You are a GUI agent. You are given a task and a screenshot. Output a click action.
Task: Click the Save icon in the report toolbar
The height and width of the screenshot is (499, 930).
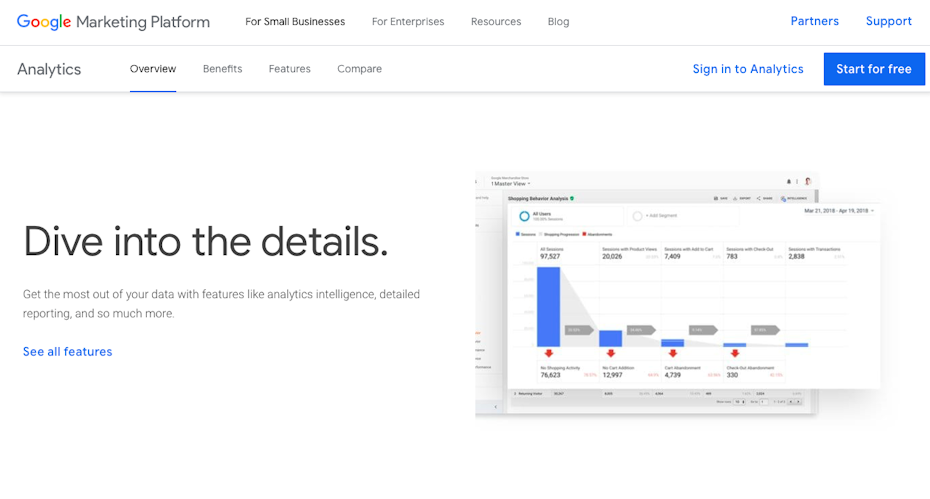click(719, 199)
